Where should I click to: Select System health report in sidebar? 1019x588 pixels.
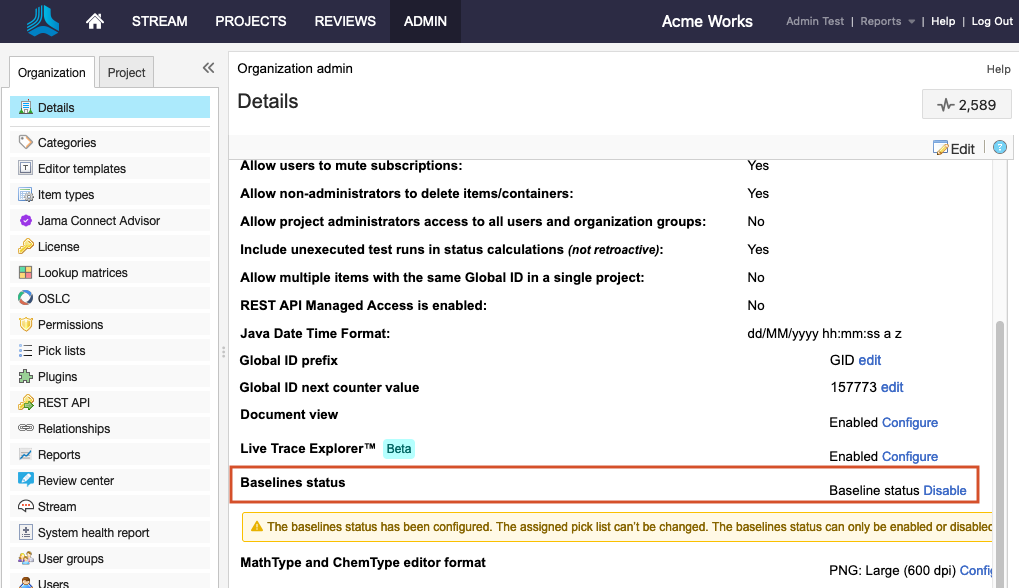pyautogui.click(x=110, y=532)
